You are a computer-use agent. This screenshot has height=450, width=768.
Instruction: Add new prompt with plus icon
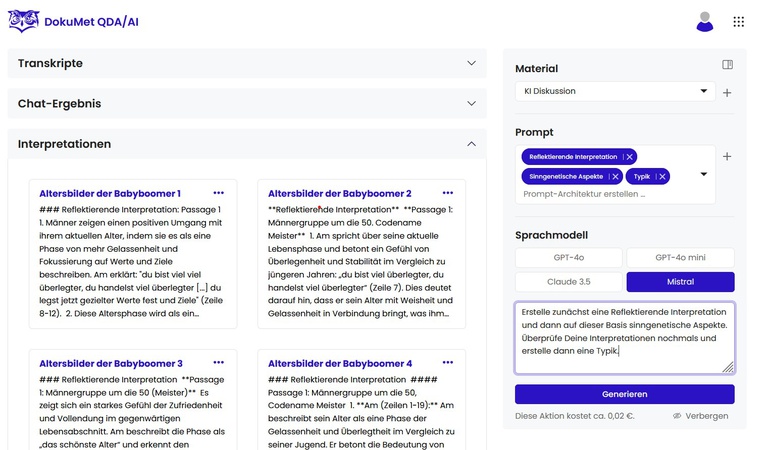pos(727,157)
